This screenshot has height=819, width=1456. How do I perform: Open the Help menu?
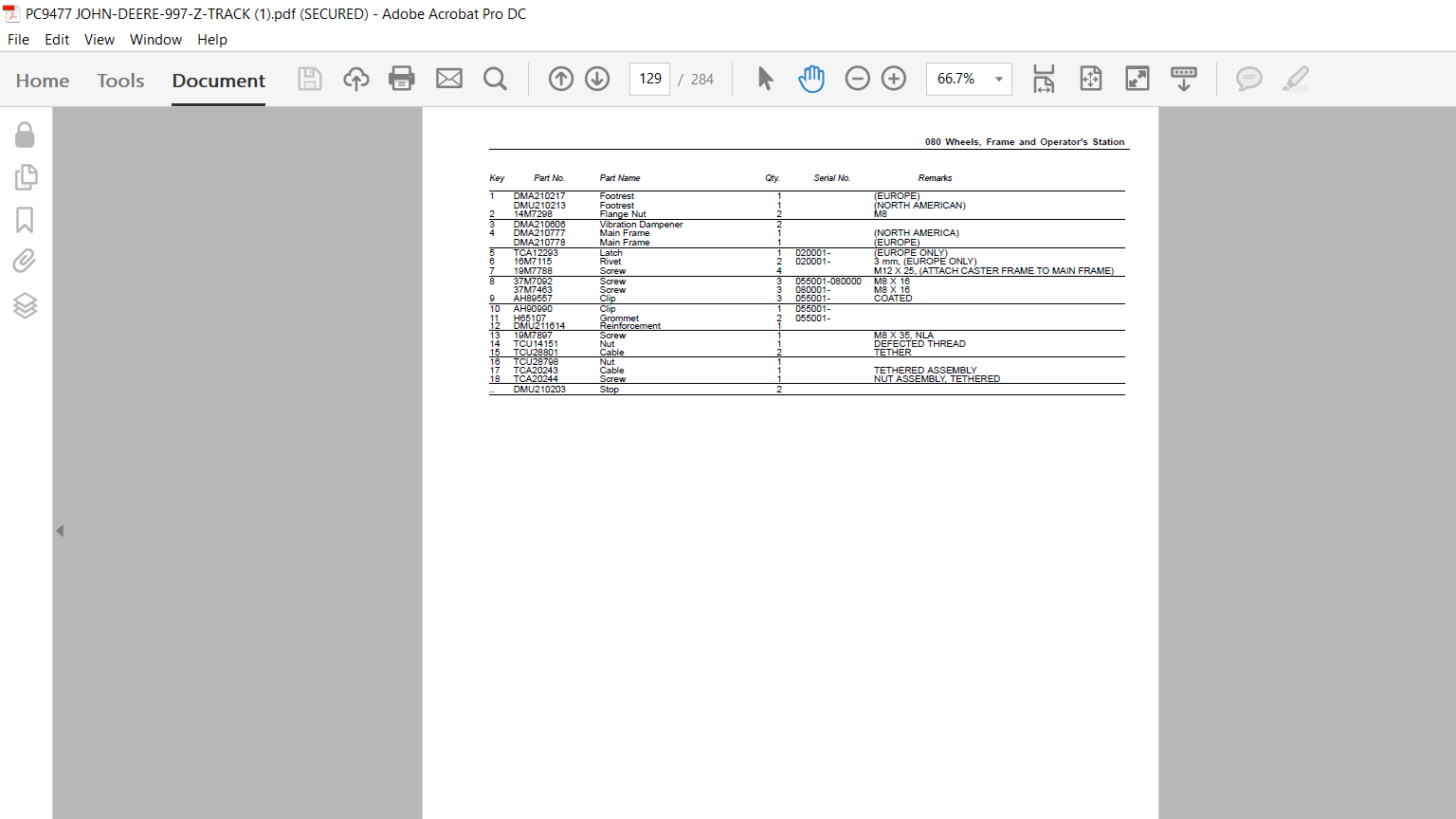(x=212, y=40)
